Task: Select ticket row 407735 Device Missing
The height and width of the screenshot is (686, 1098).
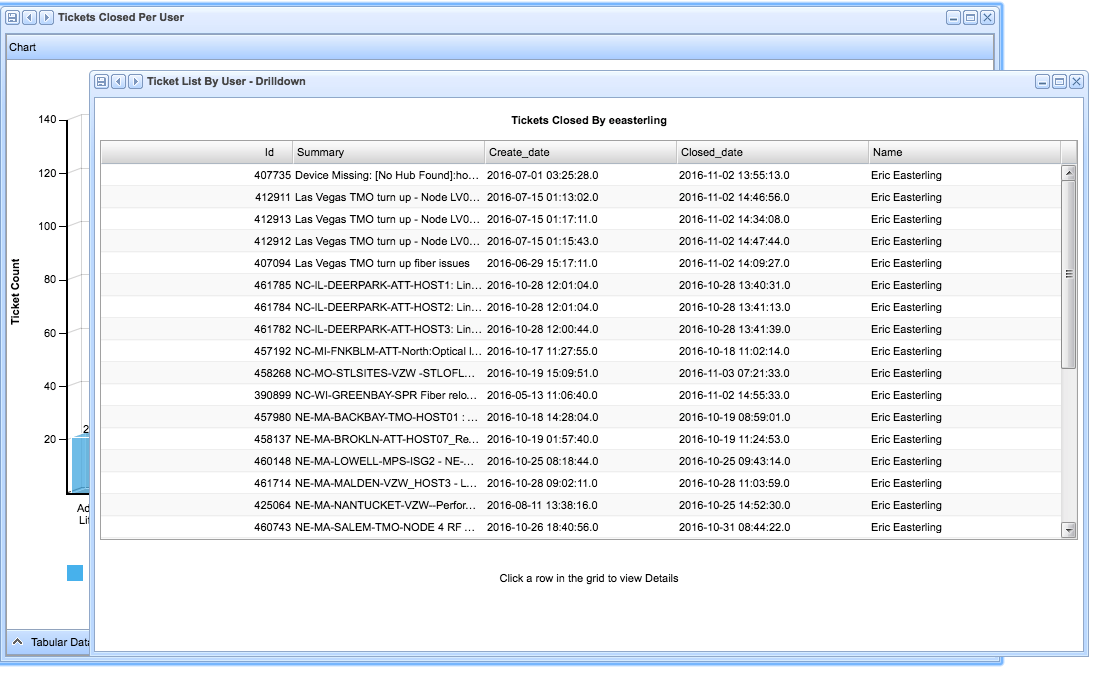Action: pyautogui.click(x=580, y=175)
